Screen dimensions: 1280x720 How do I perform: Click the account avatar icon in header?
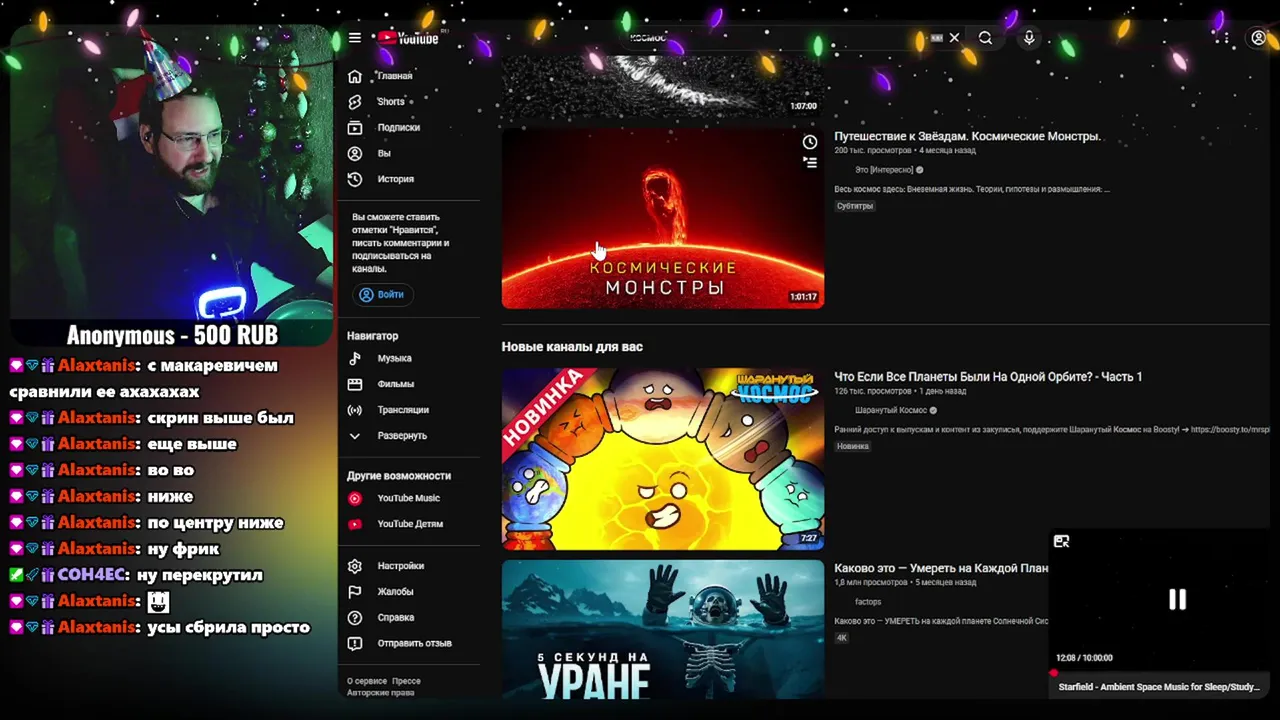tap(1259, 38)
